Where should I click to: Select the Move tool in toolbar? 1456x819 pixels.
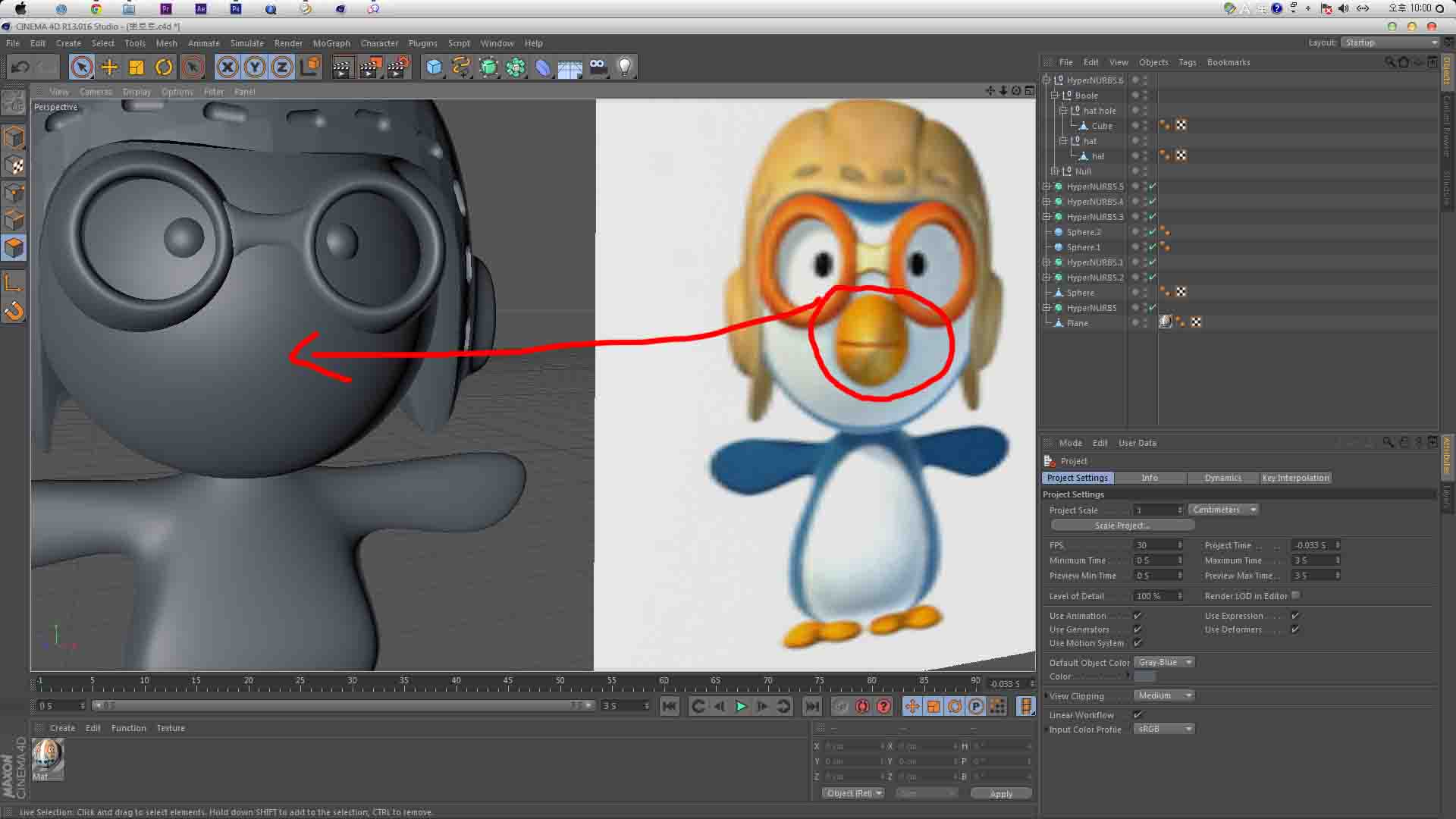(109, 66)
